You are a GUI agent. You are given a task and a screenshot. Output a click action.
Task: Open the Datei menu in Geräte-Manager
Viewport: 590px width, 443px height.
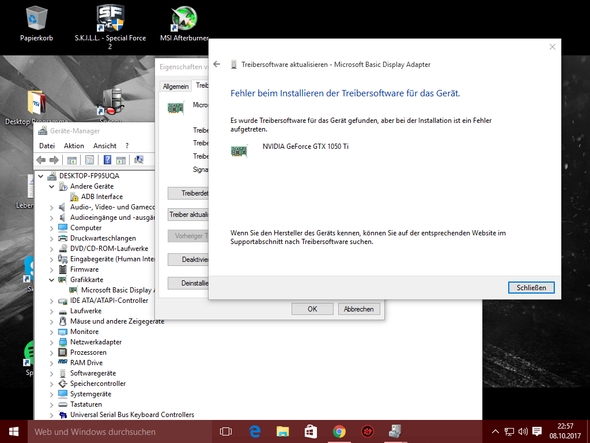tap(47, 146)
